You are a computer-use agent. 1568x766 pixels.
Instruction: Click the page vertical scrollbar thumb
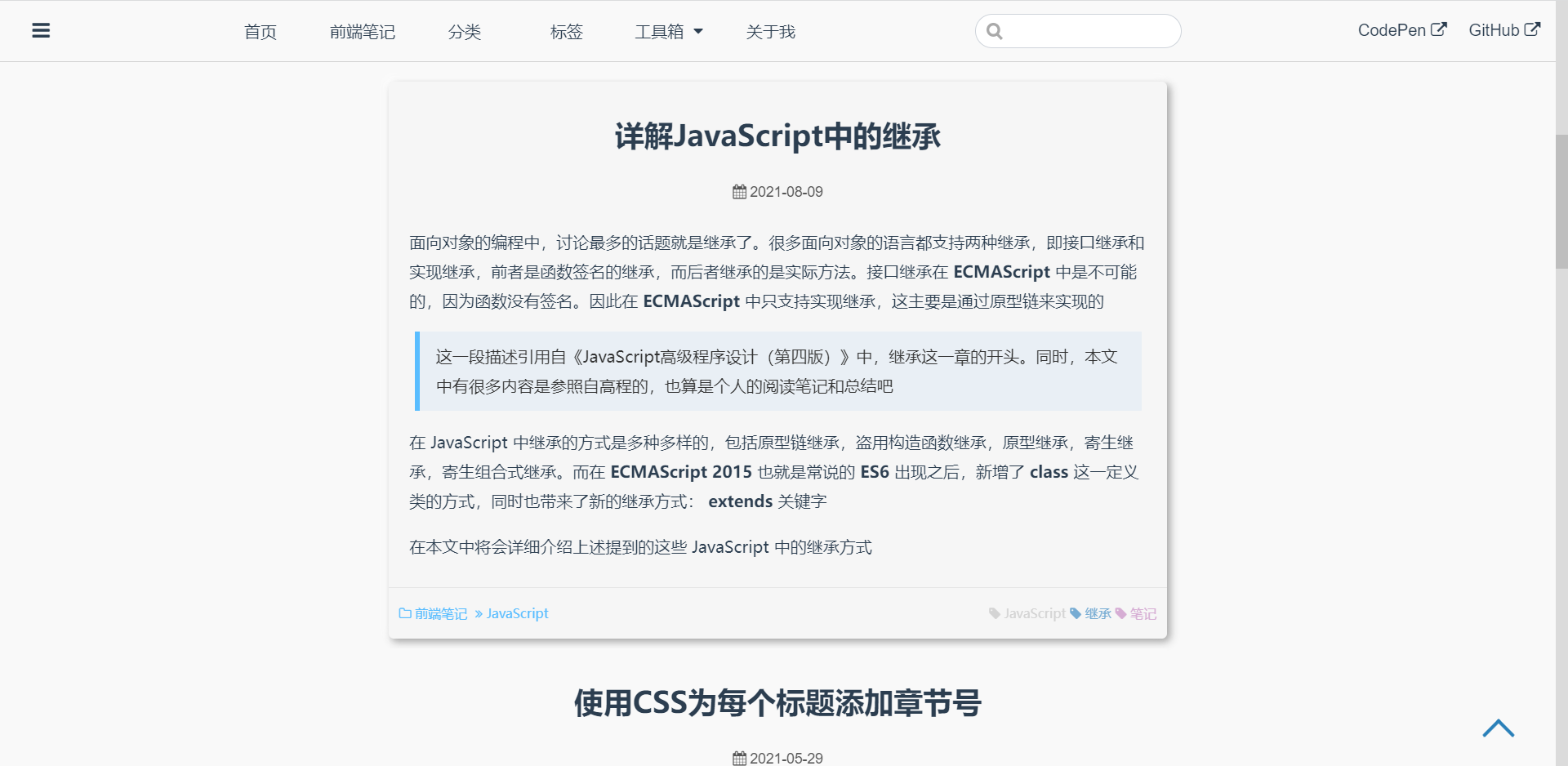pos(1561,201)
